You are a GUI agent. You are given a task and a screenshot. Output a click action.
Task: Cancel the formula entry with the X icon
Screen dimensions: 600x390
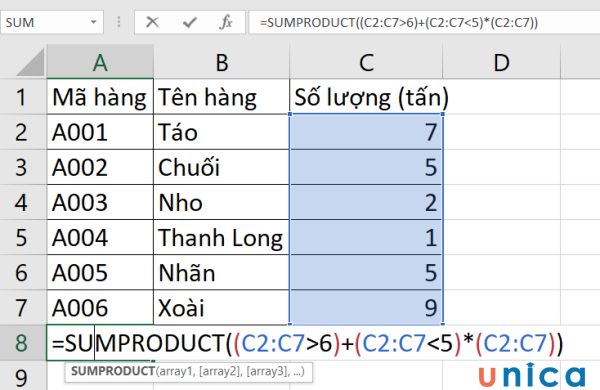point(152,22)
